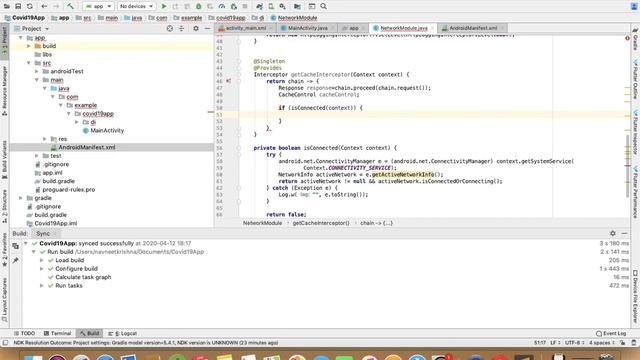This screenshot has height=360, width=640.
Task: Click the breakpoint marker in the line 46 gutter
Action: tap(229, 81)
